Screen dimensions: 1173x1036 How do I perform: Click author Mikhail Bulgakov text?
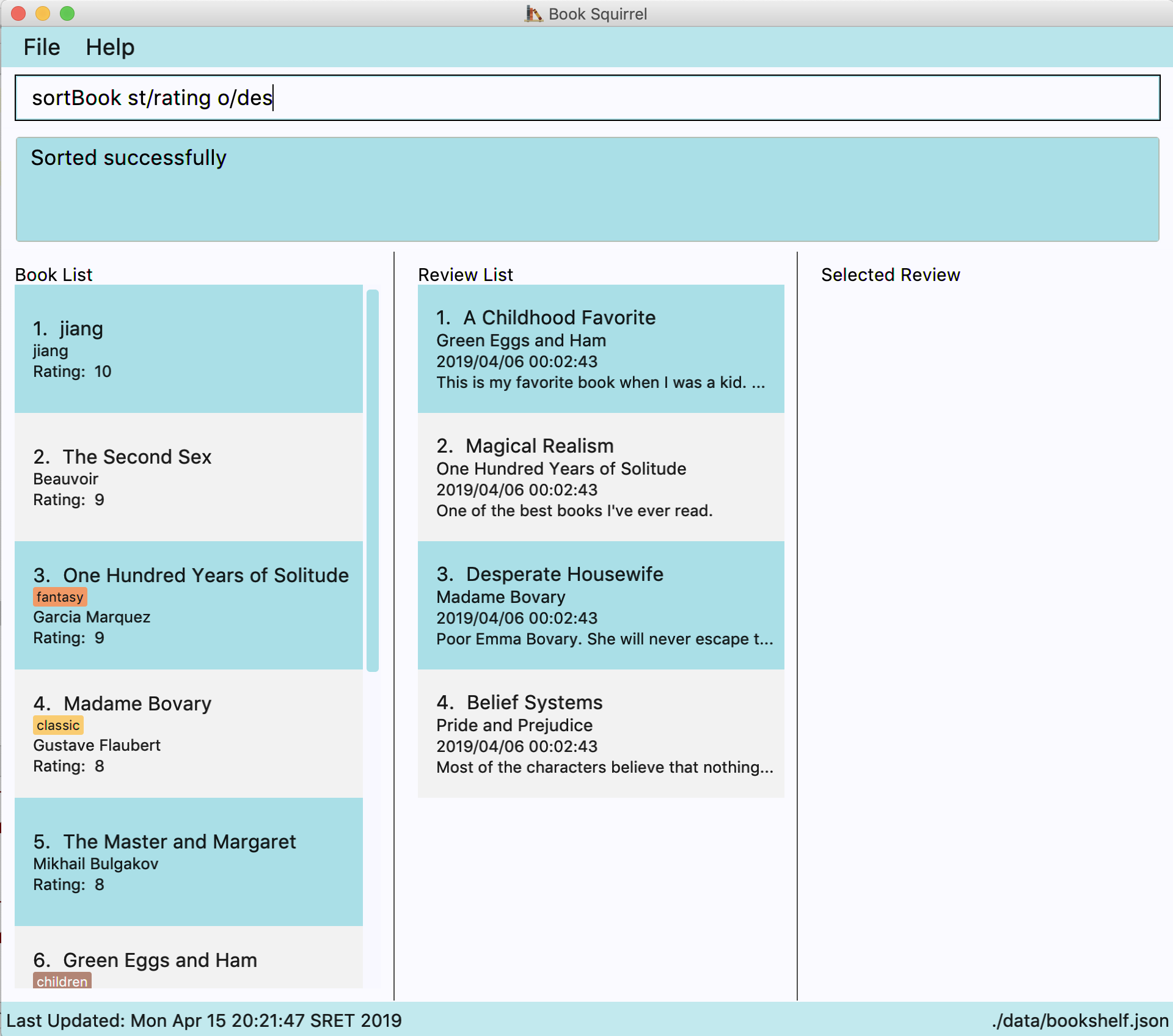pyautogui.click(x=96, y=864)
